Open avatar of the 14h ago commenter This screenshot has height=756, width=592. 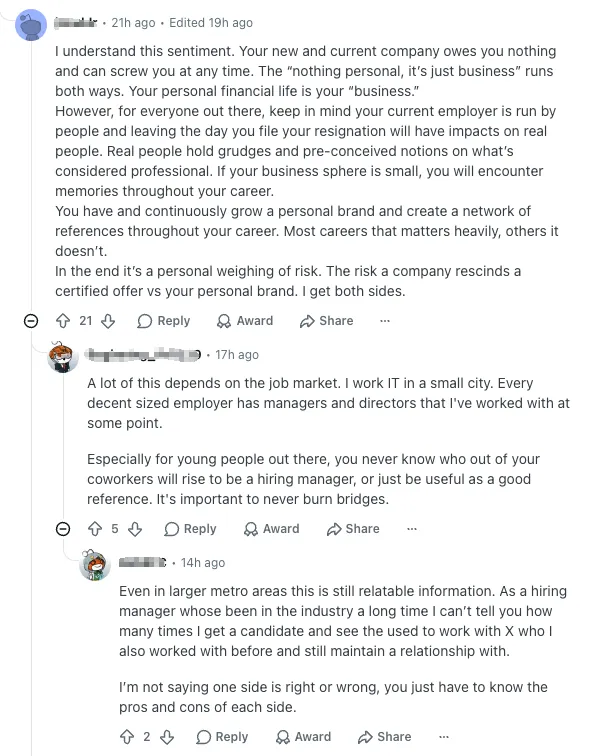(95, 565)
